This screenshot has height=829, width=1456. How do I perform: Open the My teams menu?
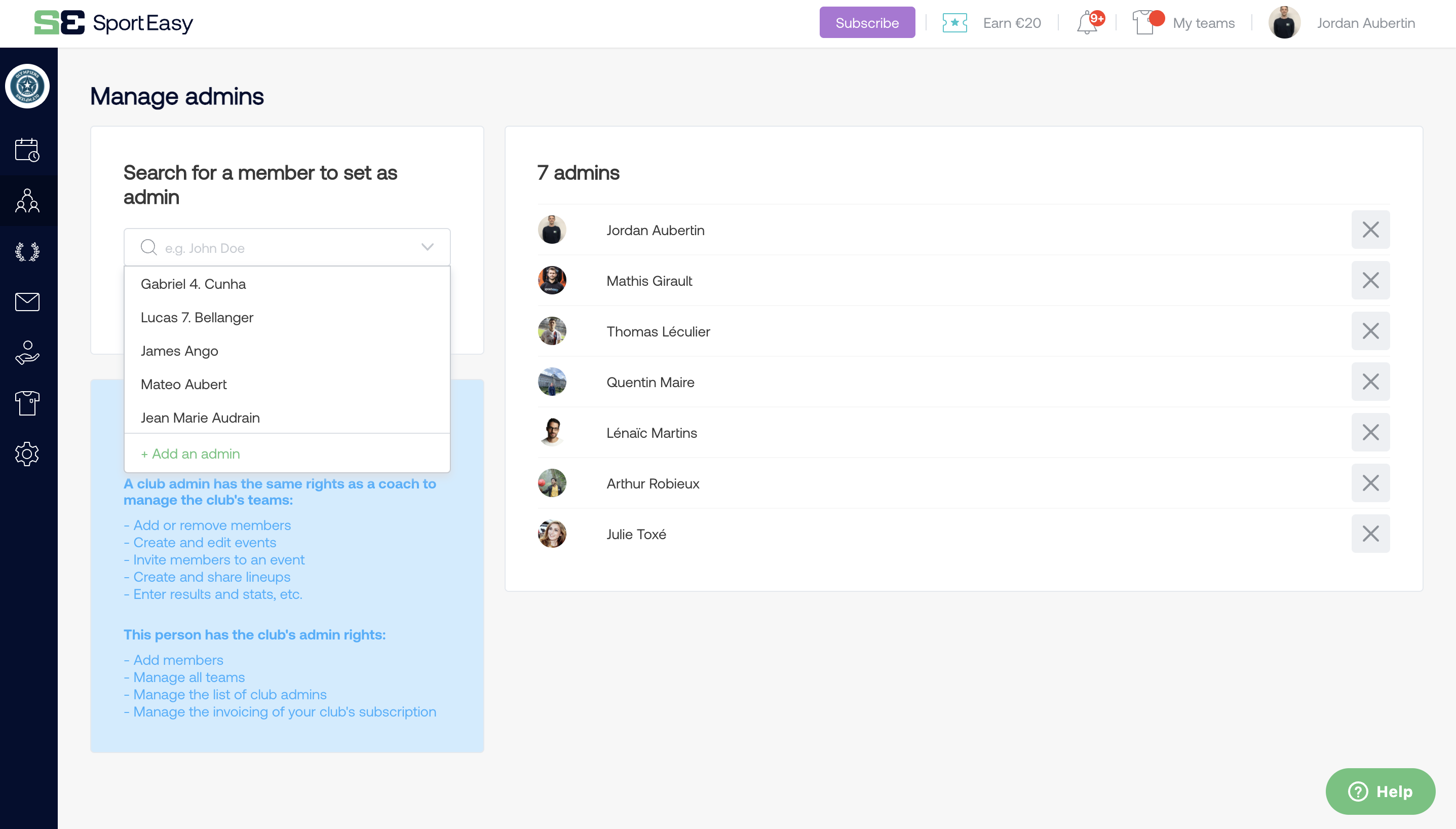[1203, 23]
